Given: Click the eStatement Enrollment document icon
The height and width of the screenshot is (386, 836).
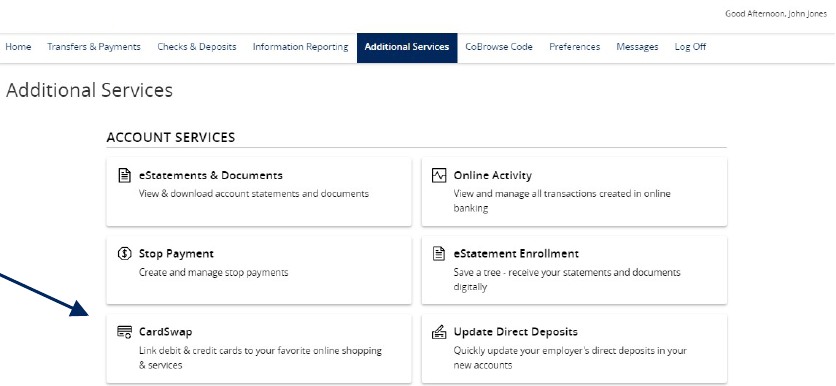Looking at the screenshot, I should (x=439, y=254).
